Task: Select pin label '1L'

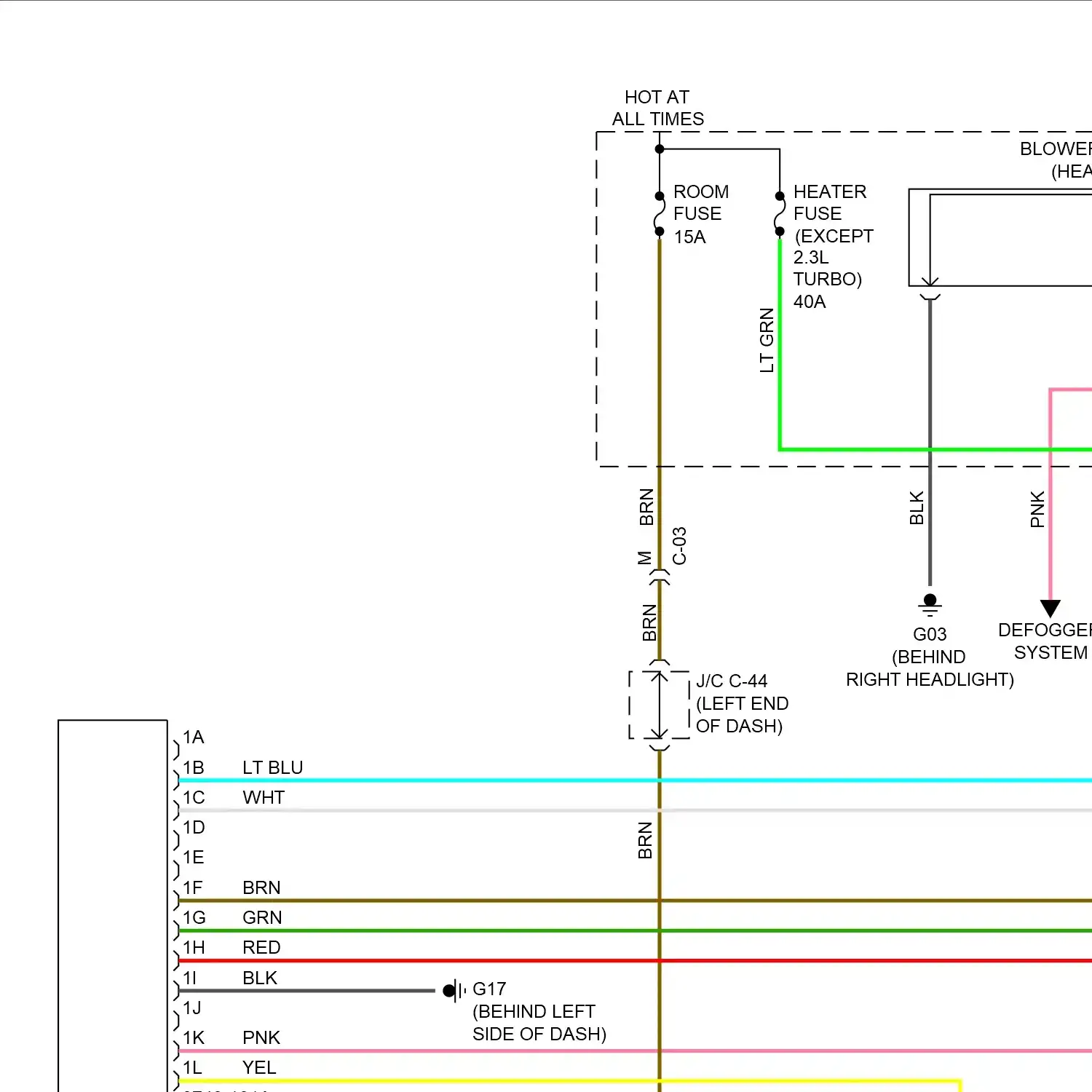Action: tap(192, 1067)
